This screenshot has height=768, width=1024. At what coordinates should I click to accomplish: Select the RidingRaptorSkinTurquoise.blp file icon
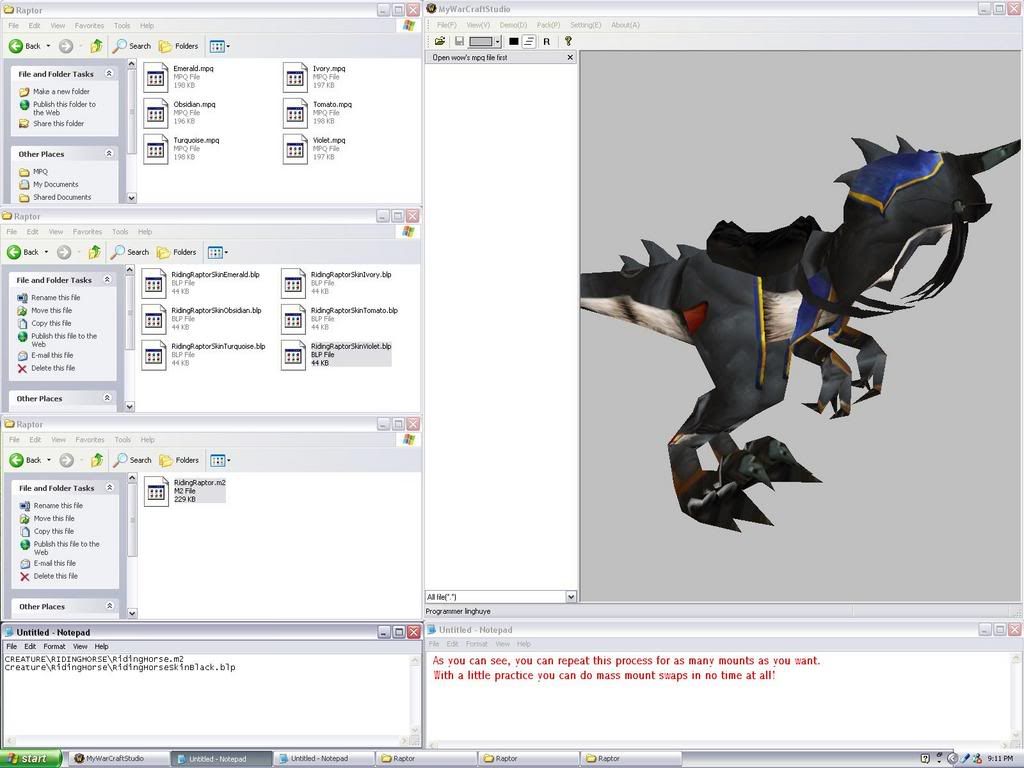153,356
